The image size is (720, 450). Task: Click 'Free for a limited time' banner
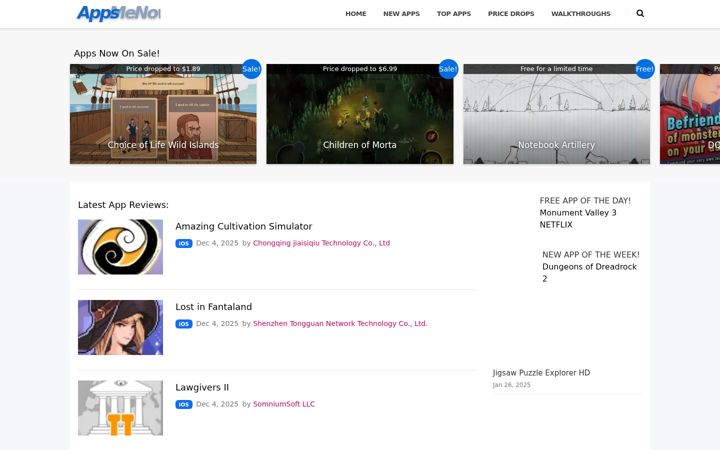tap(557, 69)
